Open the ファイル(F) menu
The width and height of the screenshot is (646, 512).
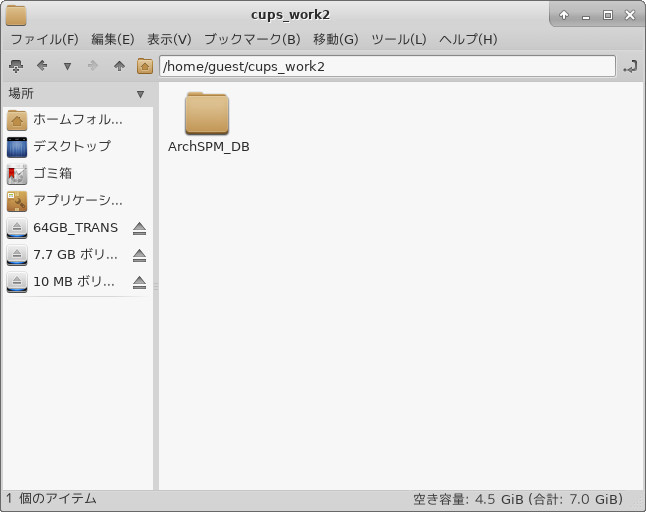[x=44, y=39]
